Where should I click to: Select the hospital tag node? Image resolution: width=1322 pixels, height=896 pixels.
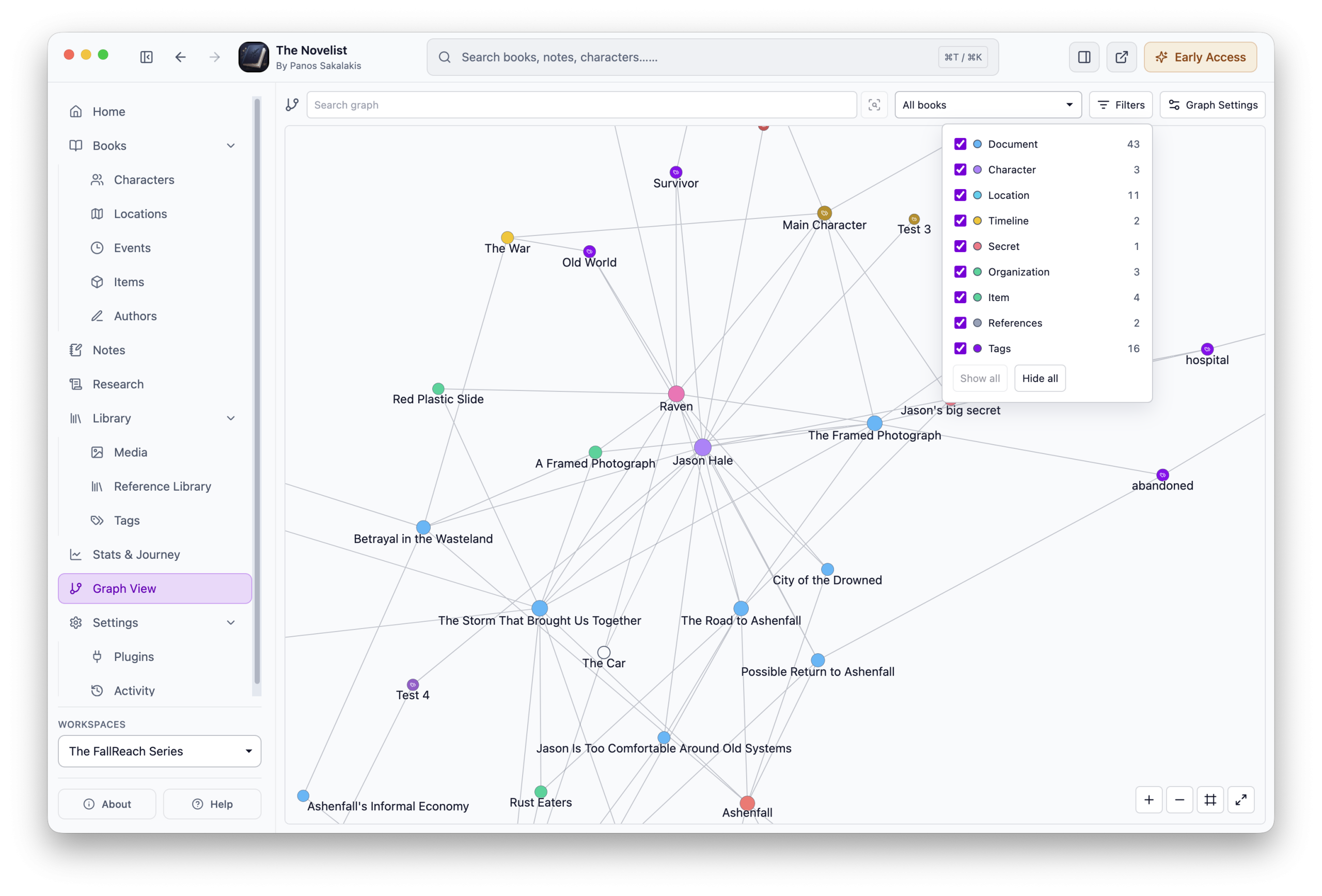[1207, 349]
